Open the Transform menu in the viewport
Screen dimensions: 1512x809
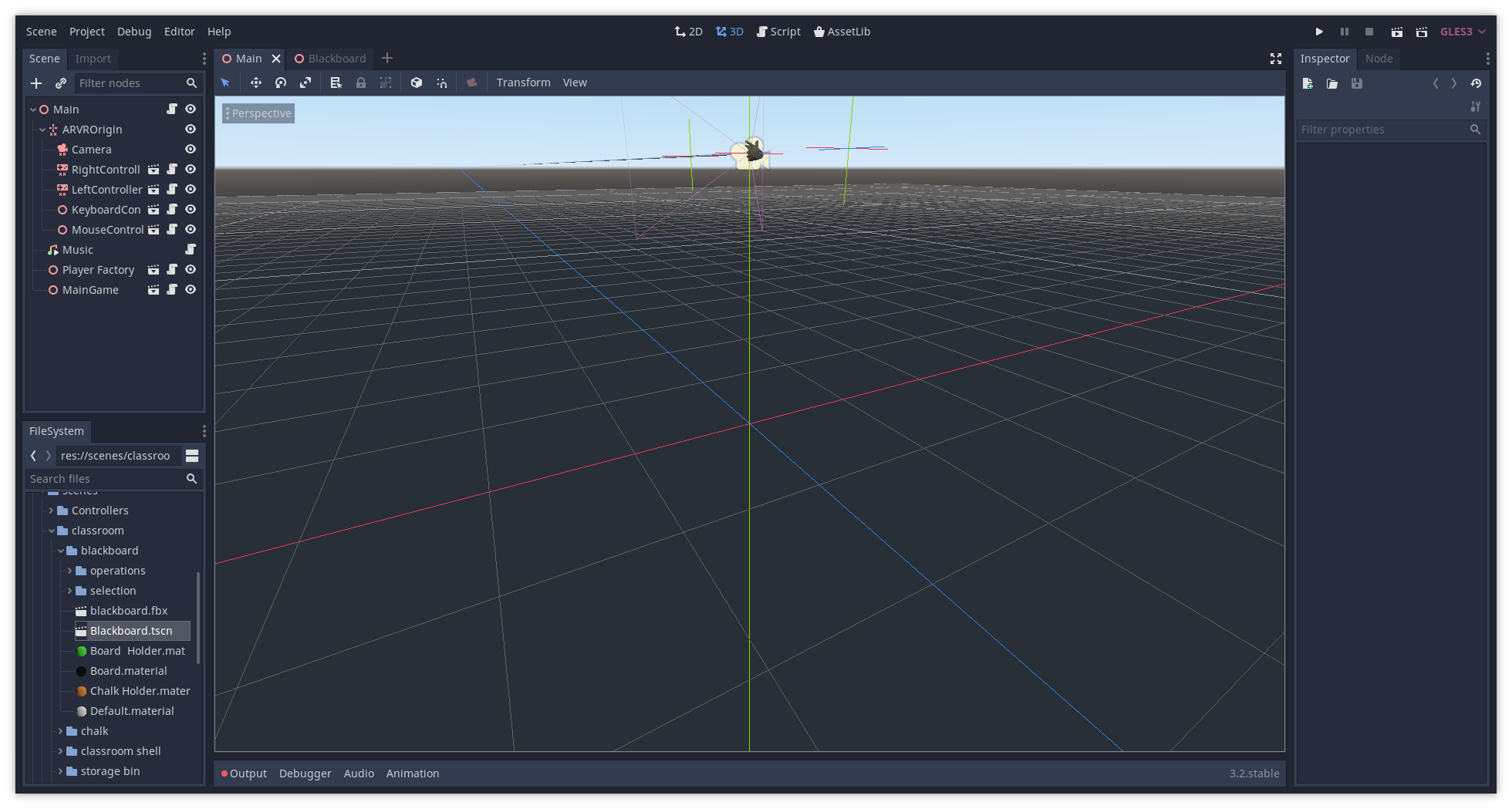pos(523,83)
